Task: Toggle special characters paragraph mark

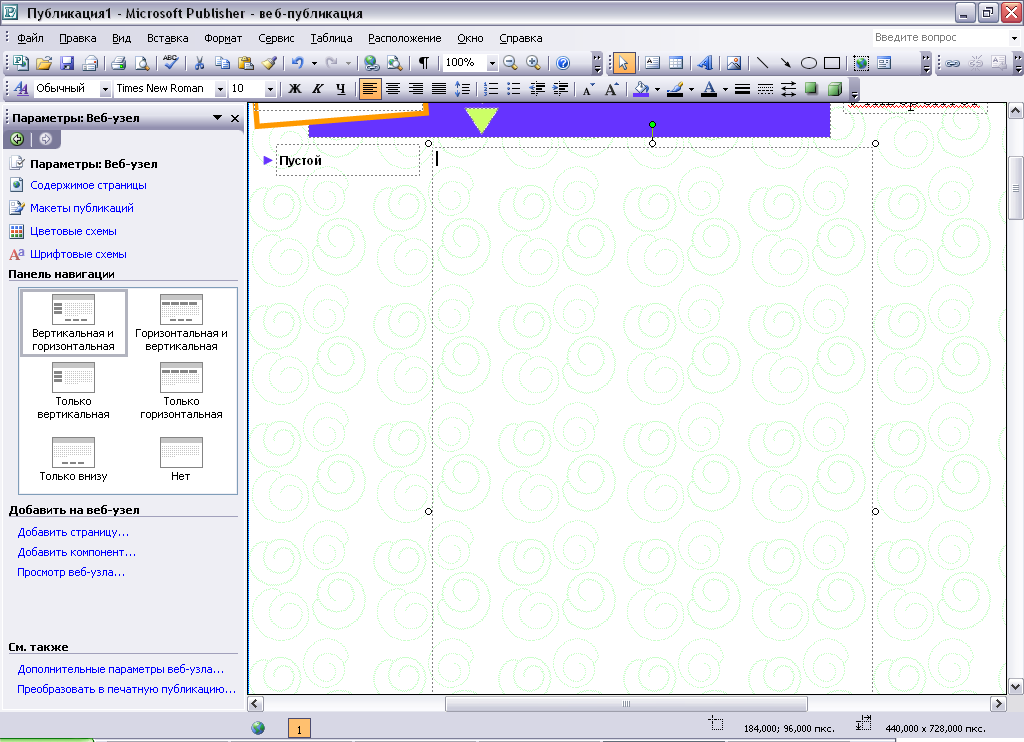Action: click(424, 63)
